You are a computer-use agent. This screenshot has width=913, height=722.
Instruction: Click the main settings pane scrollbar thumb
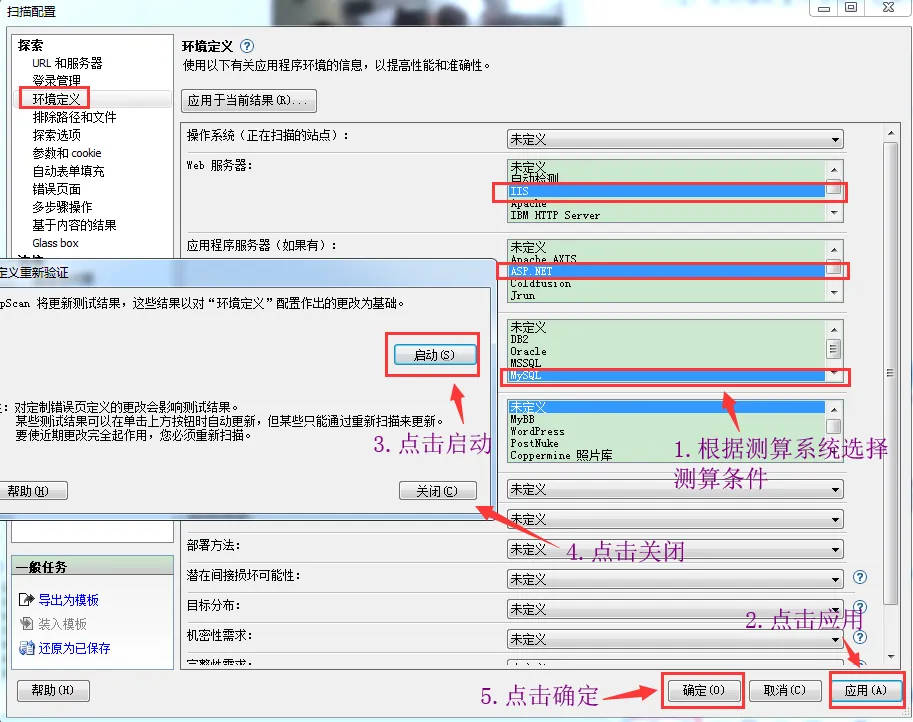891,373
